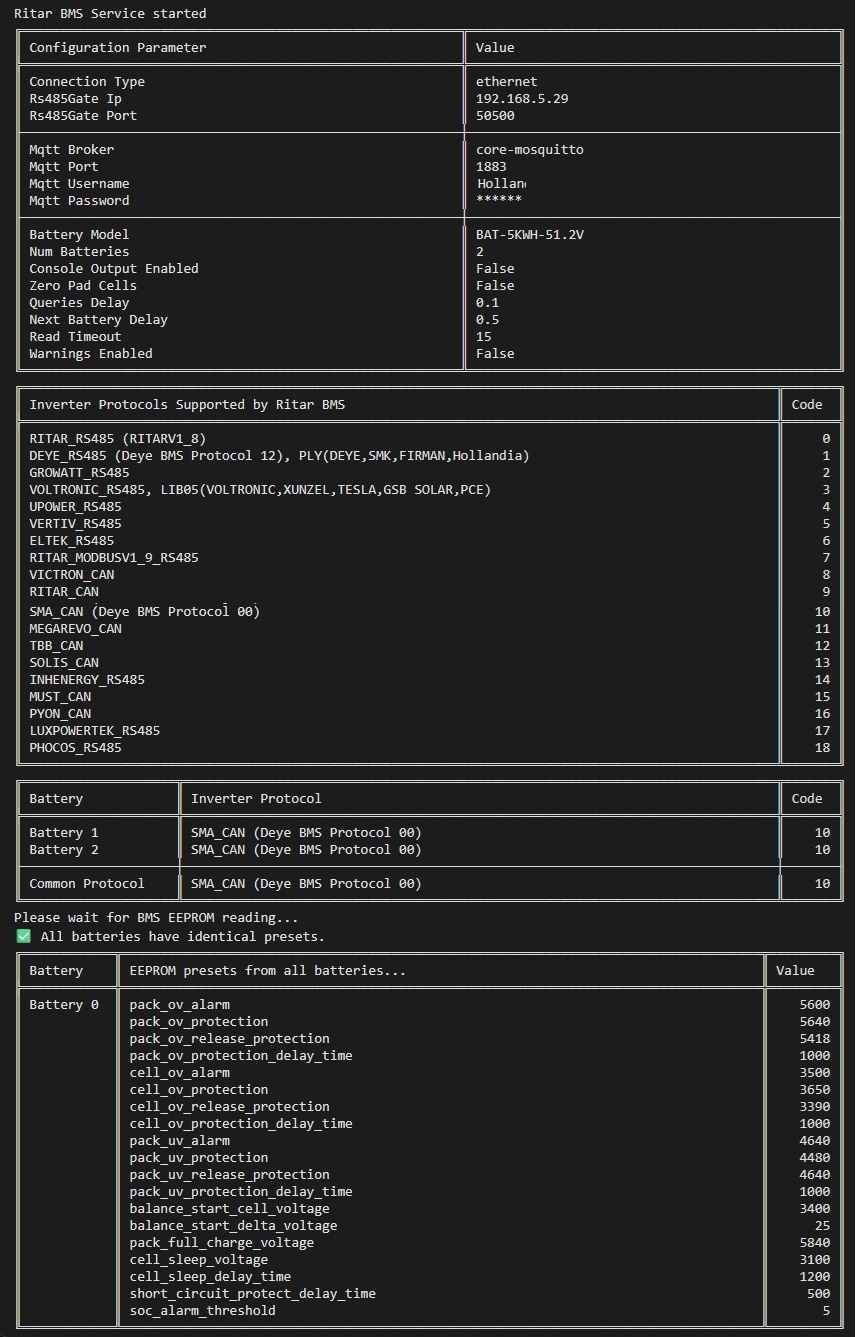Click the masked Mqtt Password value
856x1337 pixels.
tap(499, 201)
